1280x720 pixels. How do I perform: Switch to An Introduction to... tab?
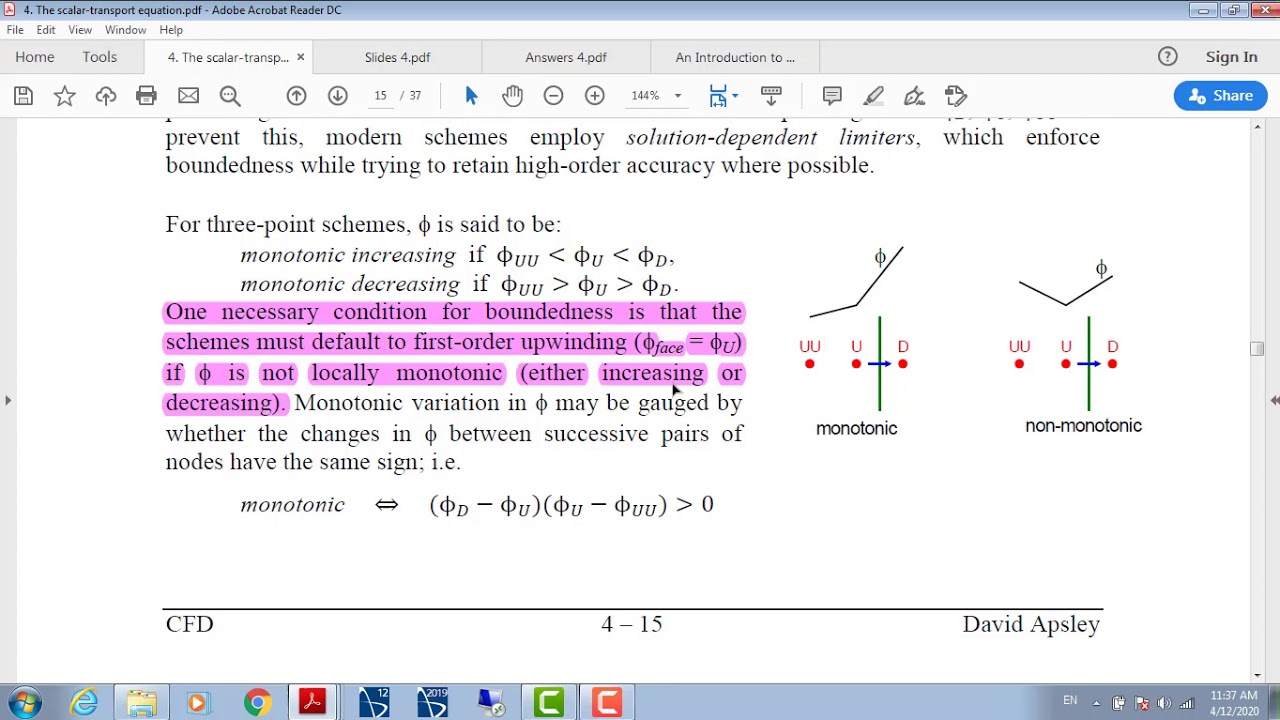(x=735, y=57)
